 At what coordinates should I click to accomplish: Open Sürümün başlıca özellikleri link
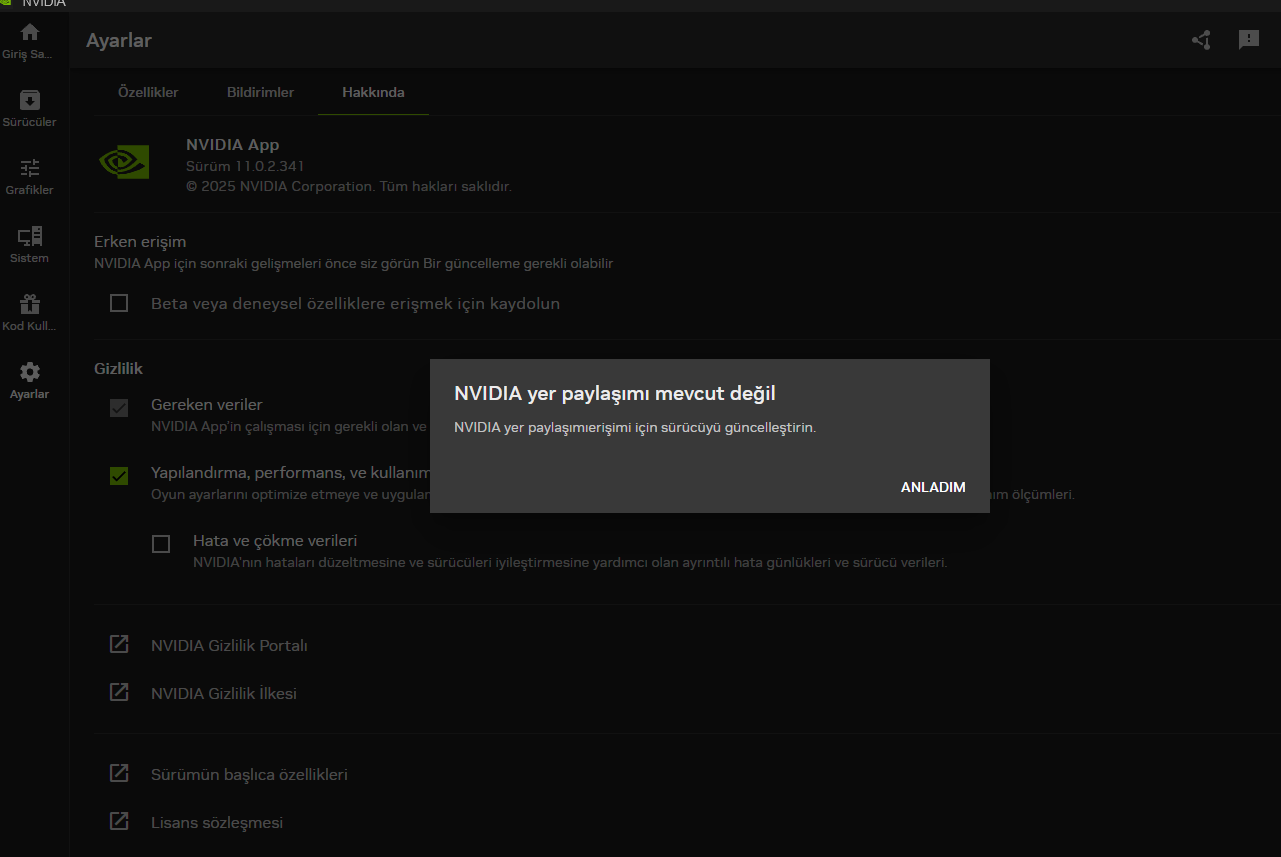point(249,774)
